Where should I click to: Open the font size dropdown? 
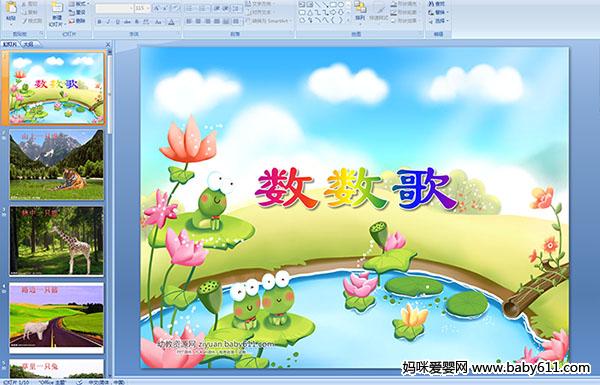click(148, 8)
